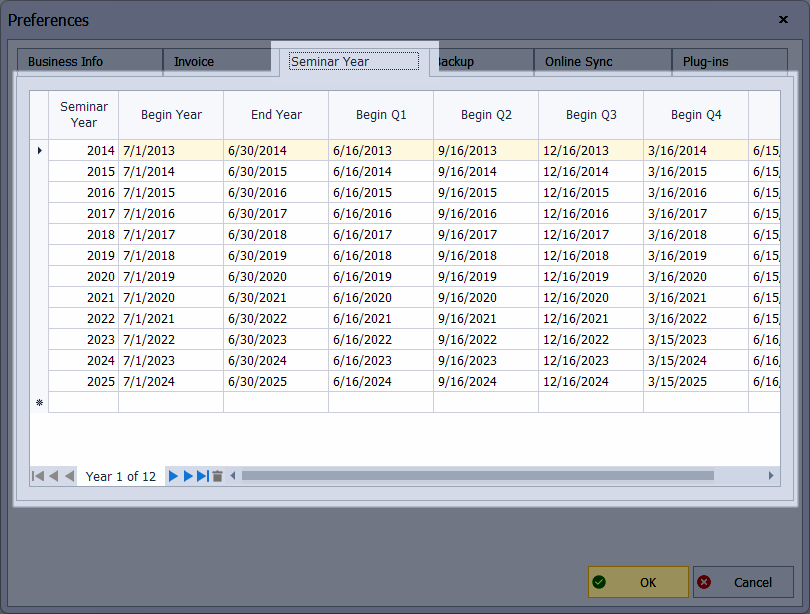Click the OK button's green checkmark icon

tap(599, 582)
